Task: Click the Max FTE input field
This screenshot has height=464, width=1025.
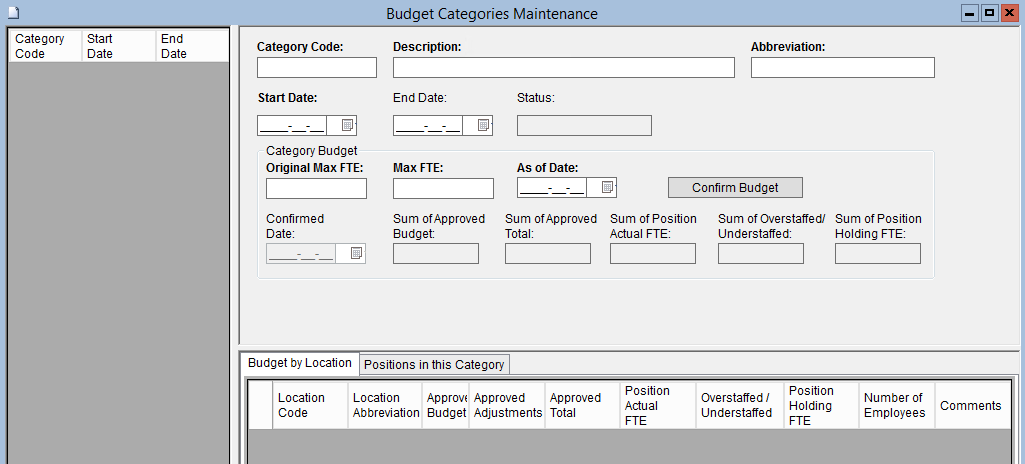Action: point(443,188)
